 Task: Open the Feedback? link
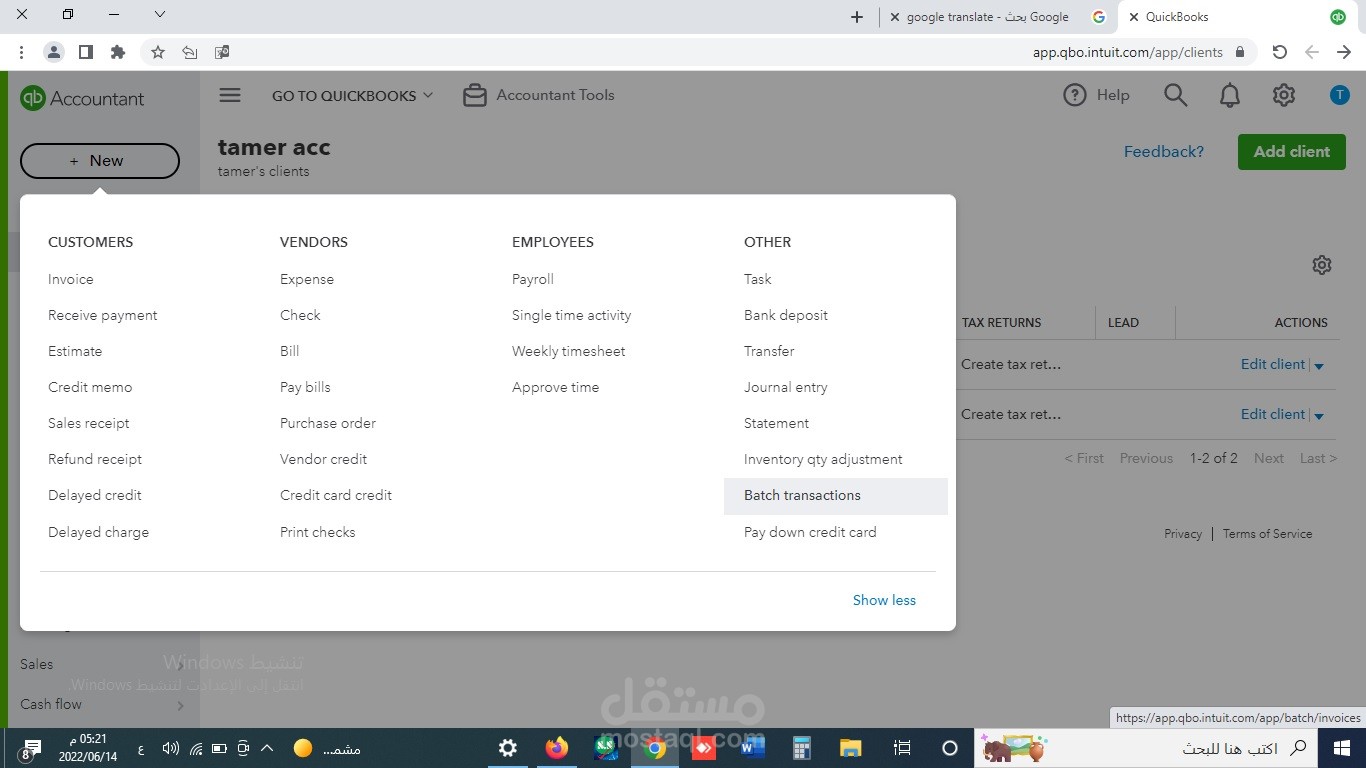point(1164,152)
